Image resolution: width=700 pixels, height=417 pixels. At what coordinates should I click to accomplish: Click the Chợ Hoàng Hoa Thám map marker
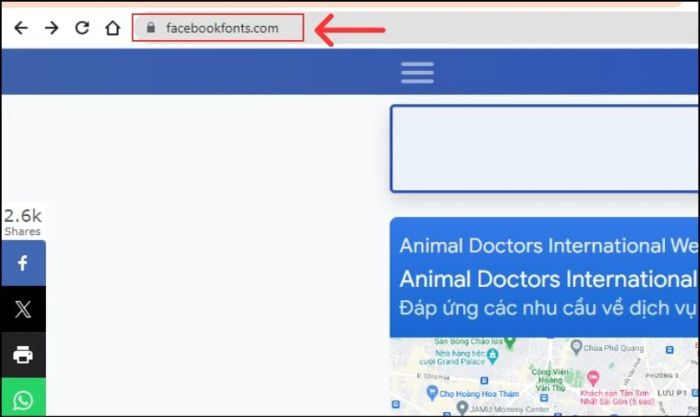432,393
